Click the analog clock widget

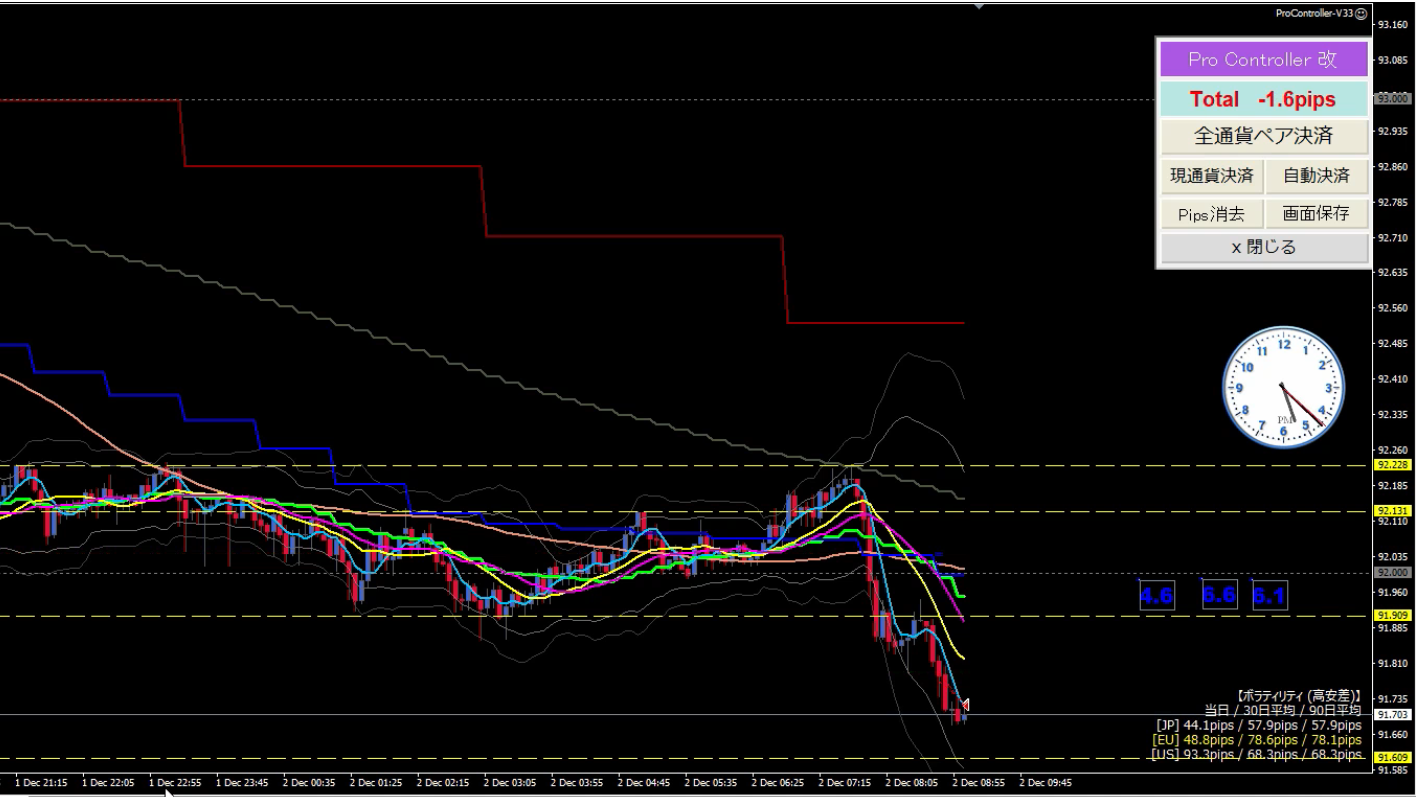click(x=1283, y=387)
